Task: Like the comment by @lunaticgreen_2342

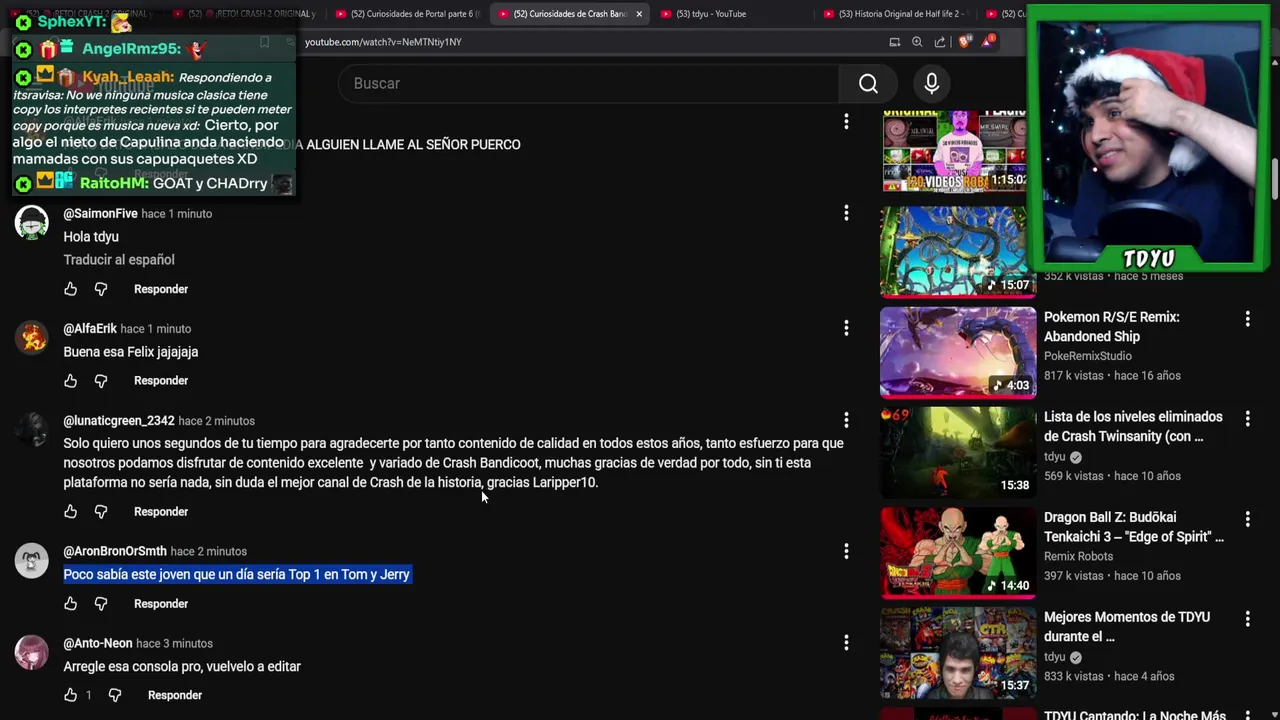Action: pyautogui.click(x=70, y=512)
